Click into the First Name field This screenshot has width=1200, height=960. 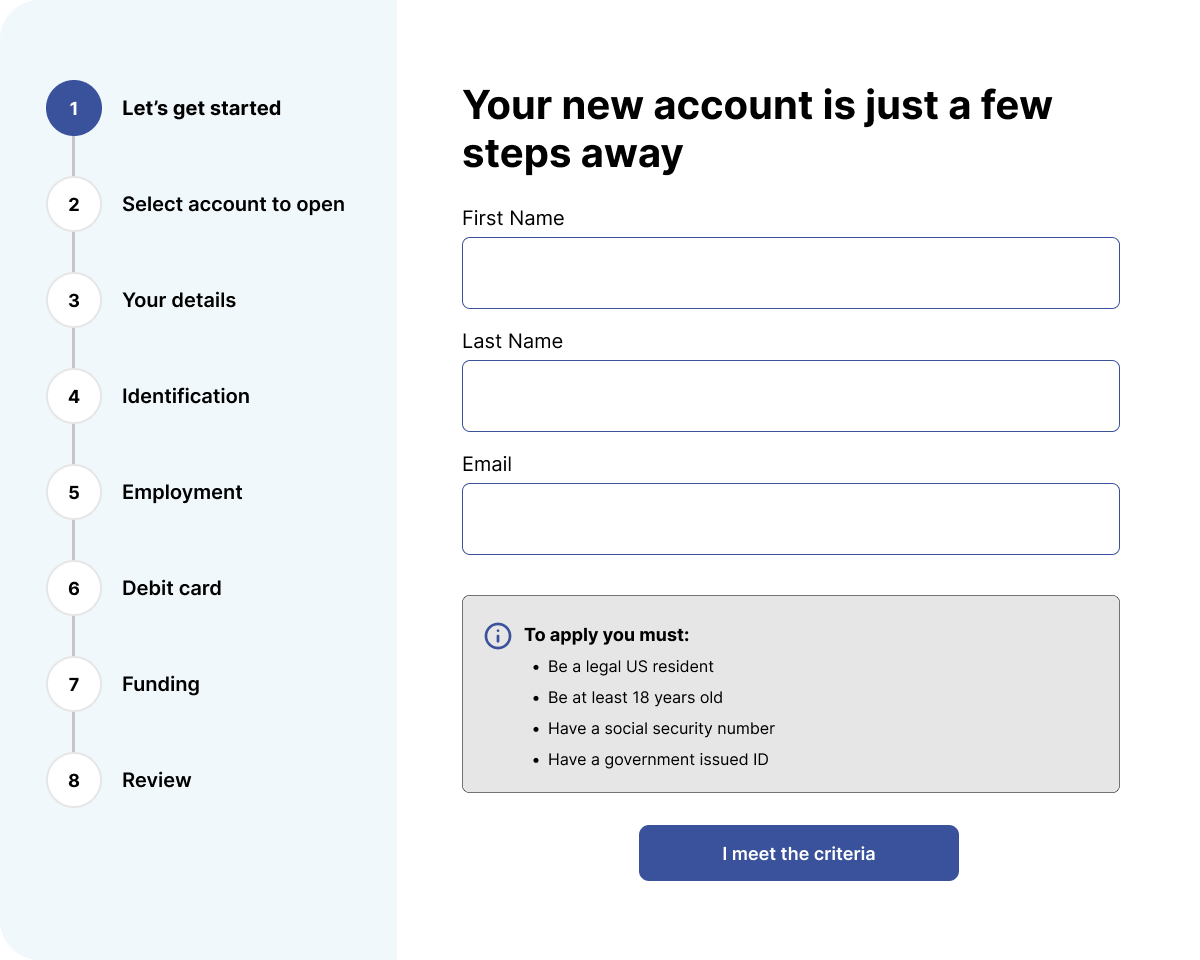pyautogui.click(x=790, y=273)
